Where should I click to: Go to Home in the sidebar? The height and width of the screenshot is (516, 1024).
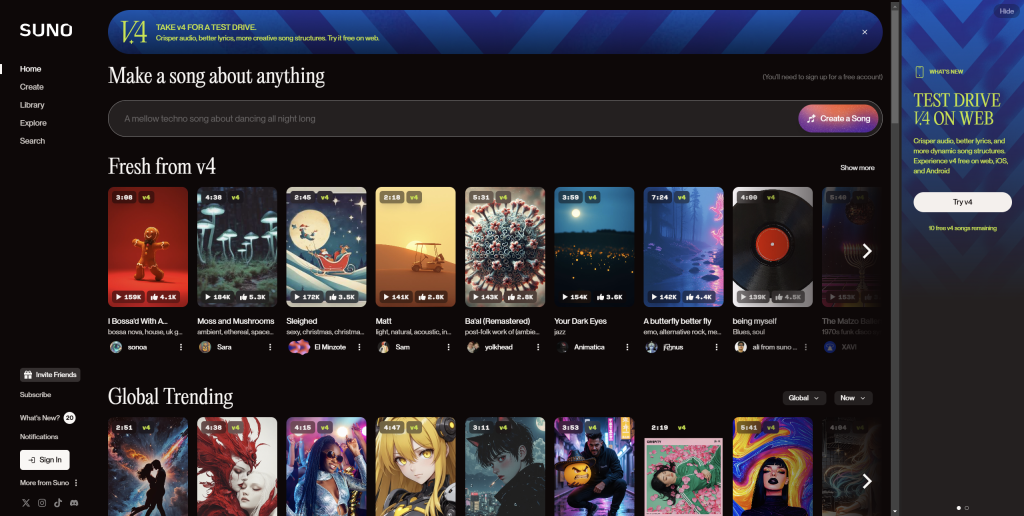[x=31, y=69]
